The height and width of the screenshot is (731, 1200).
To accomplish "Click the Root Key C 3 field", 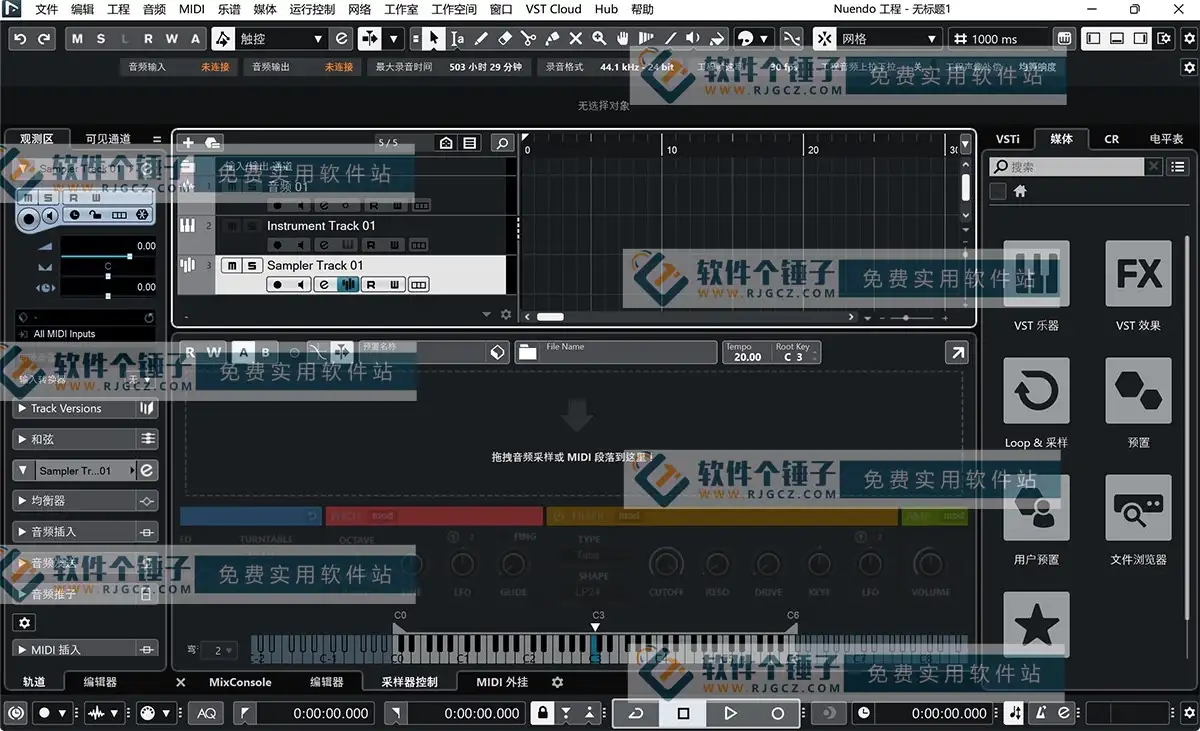I will (795, 352).
